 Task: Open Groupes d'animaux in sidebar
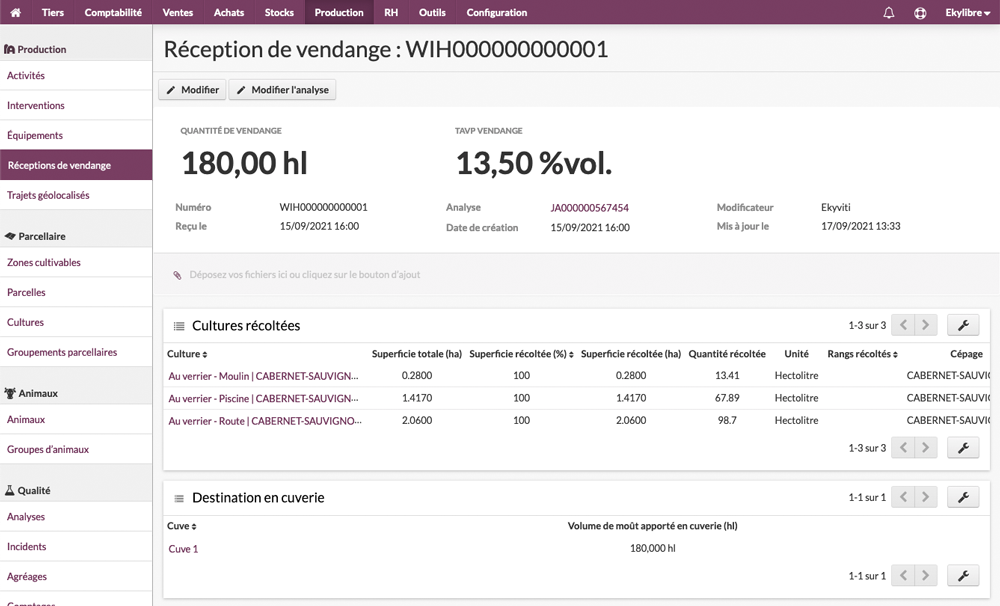pyautogui.click(x=76, y=449)
